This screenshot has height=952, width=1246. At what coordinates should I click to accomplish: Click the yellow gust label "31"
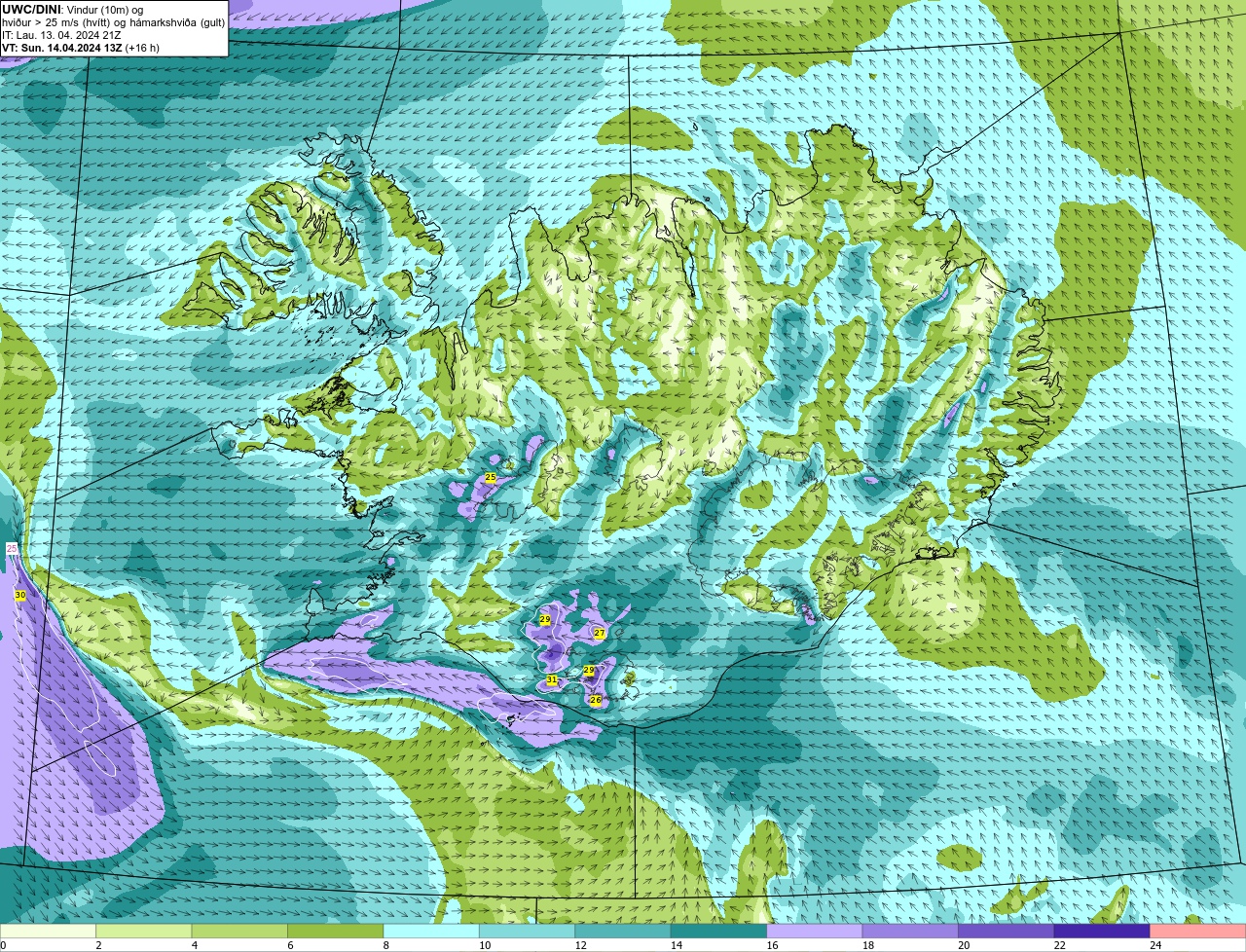pyautogui.click(x=552, y=679)
